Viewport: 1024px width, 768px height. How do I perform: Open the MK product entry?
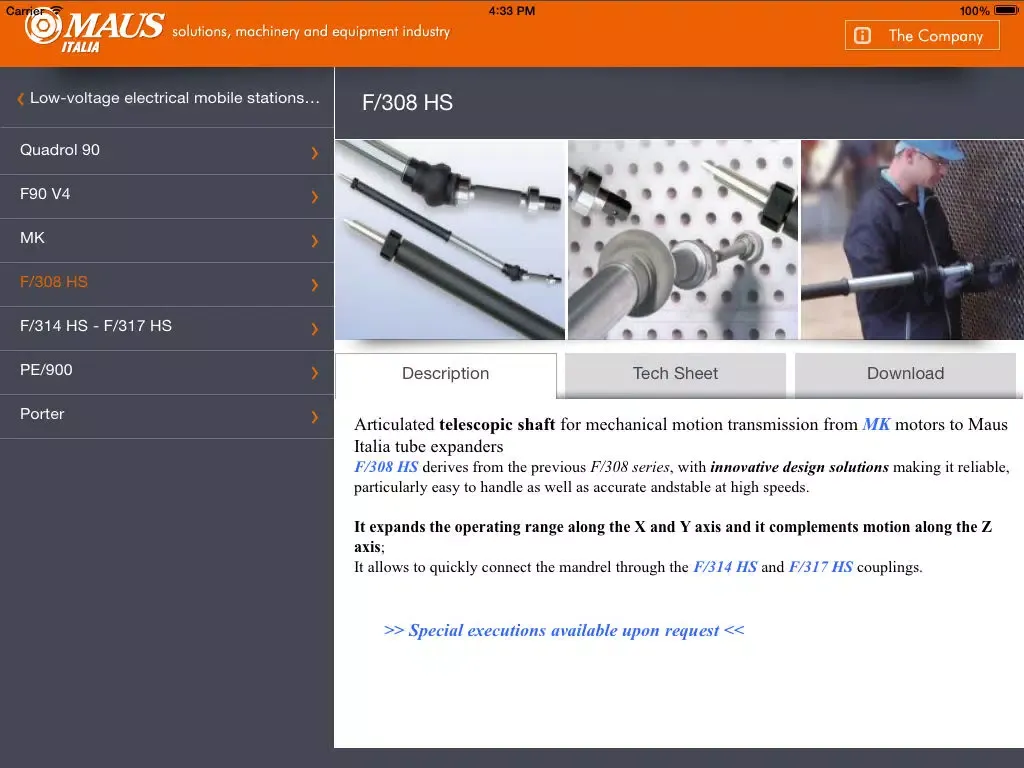[x=167, y=239]
